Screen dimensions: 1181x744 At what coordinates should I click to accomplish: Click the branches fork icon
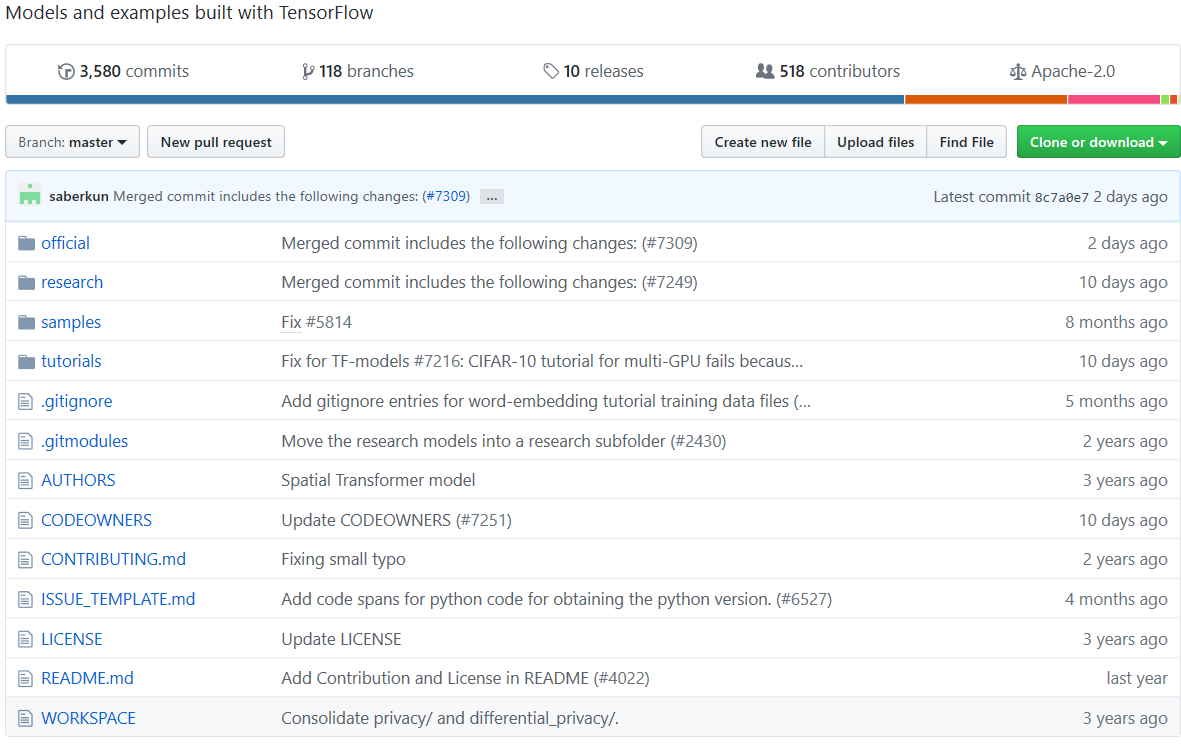pos(307,72)
